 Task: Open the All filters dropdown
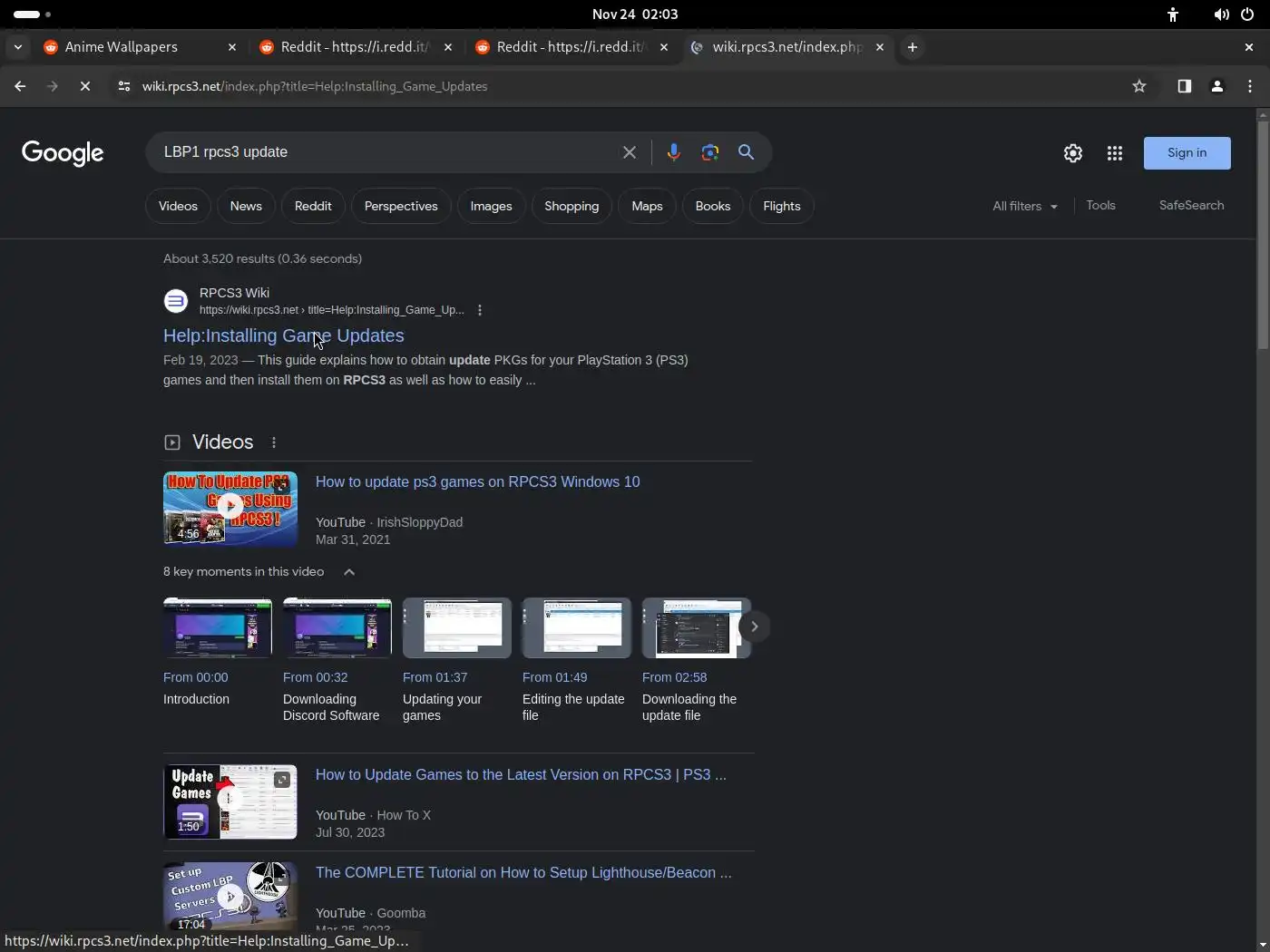[x=1025, y=206]
